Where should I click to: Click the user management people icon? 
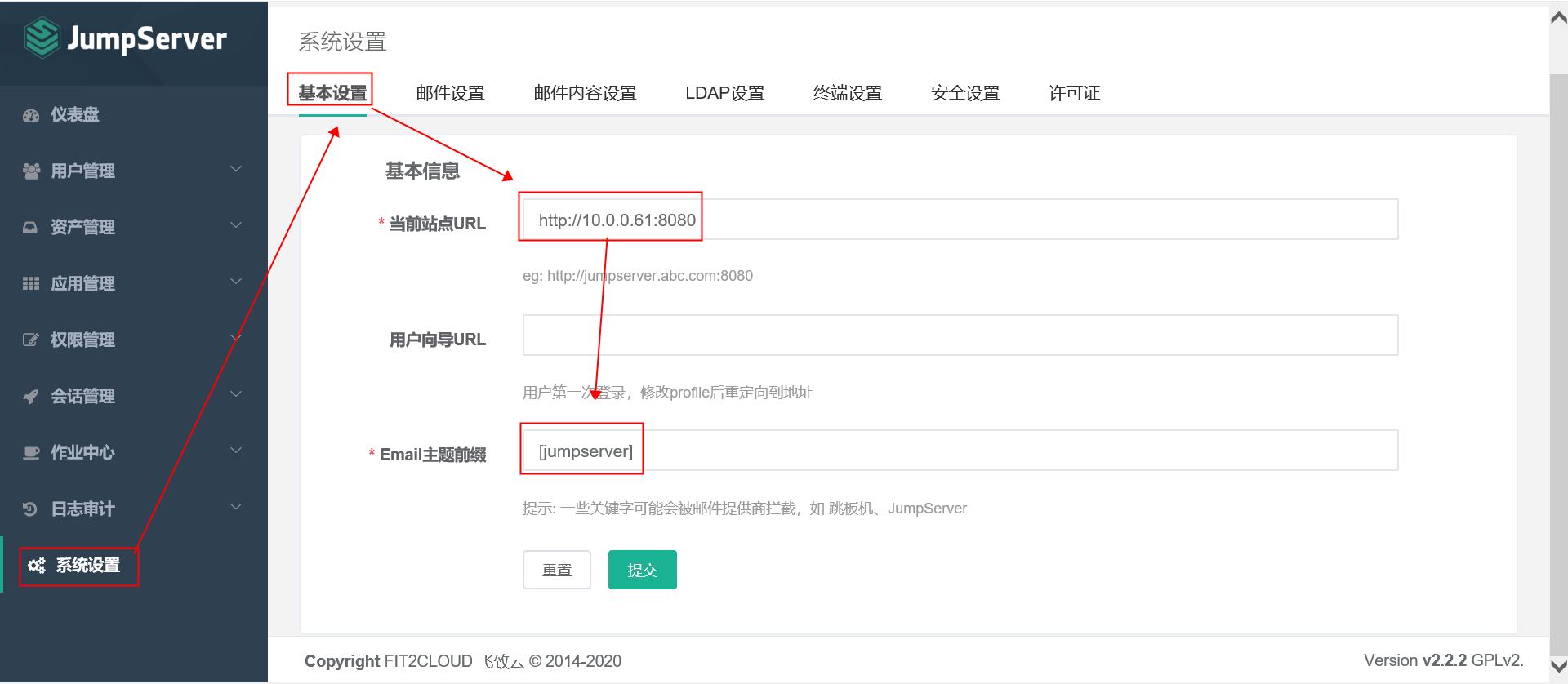pyautogui.click(x=31, y=171)
